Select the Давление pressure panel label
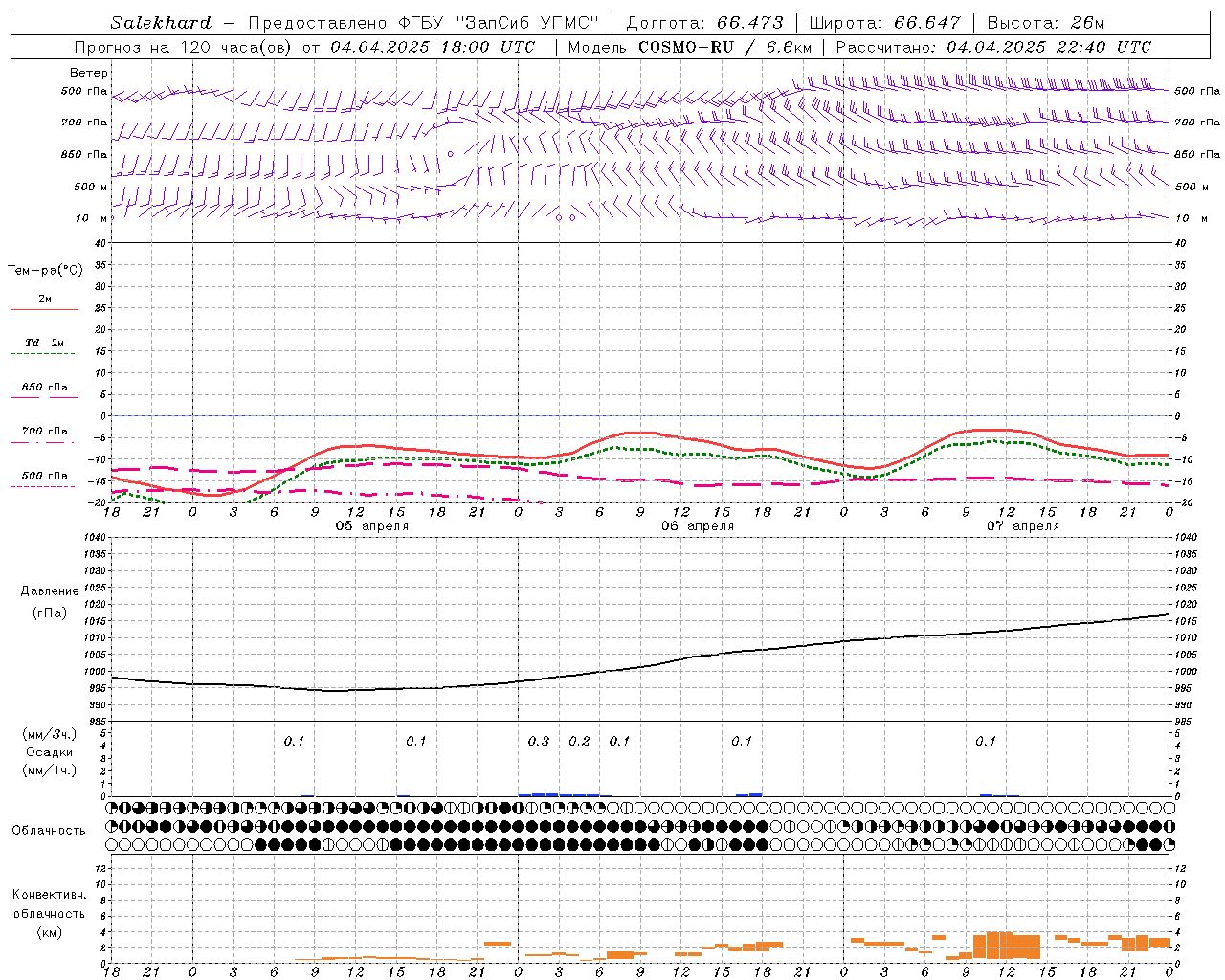Image resolution: width=1225 pixels, height=980 pixels. tap(50, 591)
